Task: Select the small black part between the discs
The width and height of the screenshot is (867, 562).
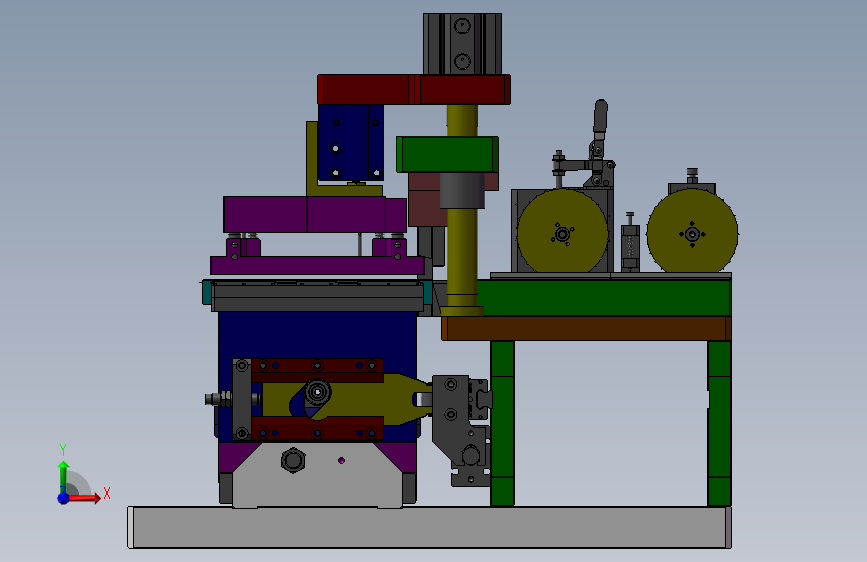Action: [630, 243]
